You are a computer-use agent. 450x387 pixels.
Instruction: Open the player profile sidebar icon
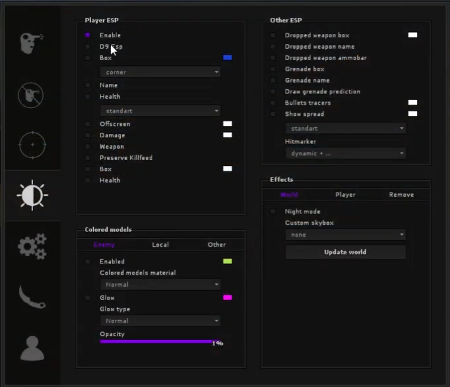[32, 349]
